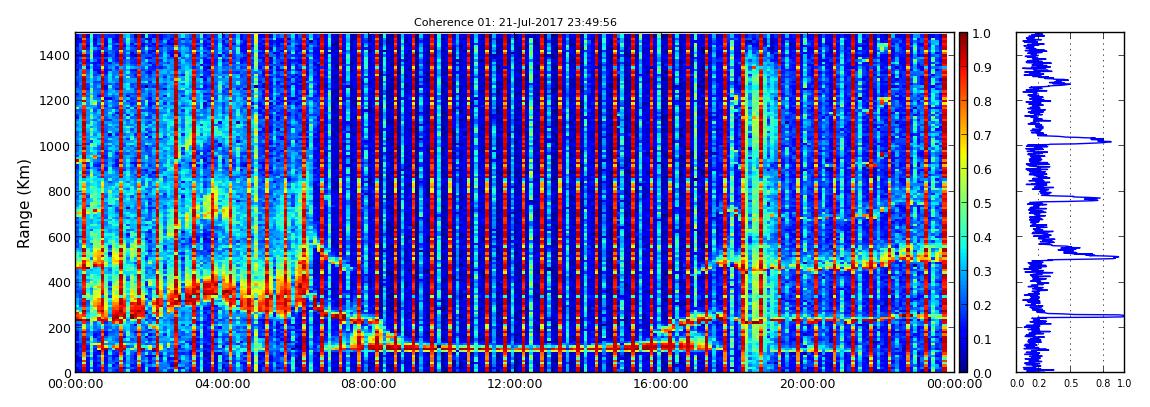Click the 200 tick on the range axis
Viewport: 1150px width, 407px height.
click(59, 329)
